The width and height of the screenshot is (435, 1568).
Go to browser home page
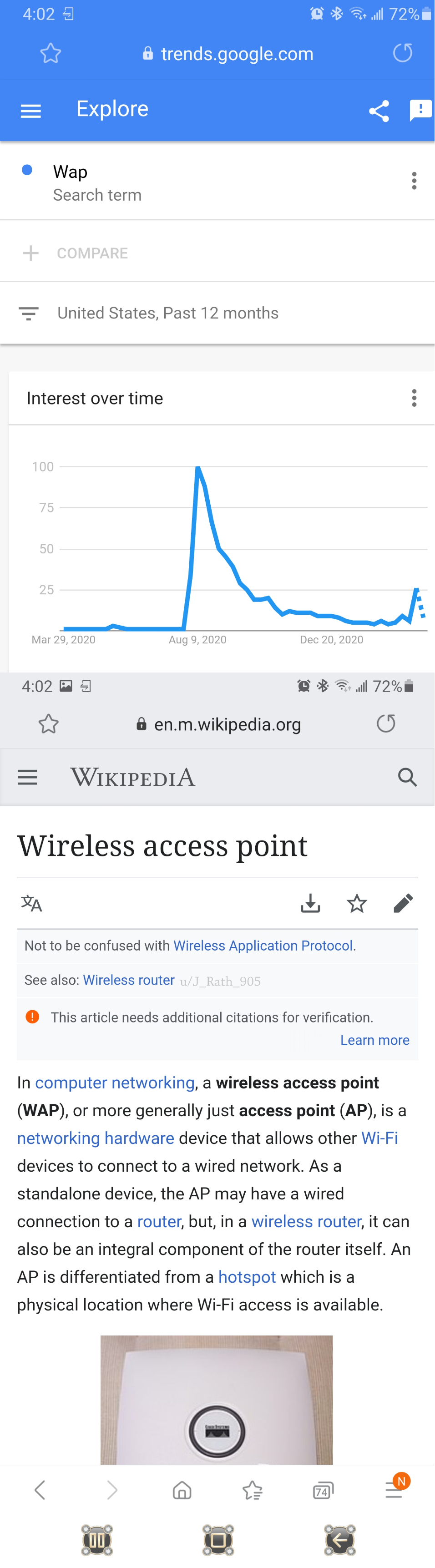coord(182,1490)
